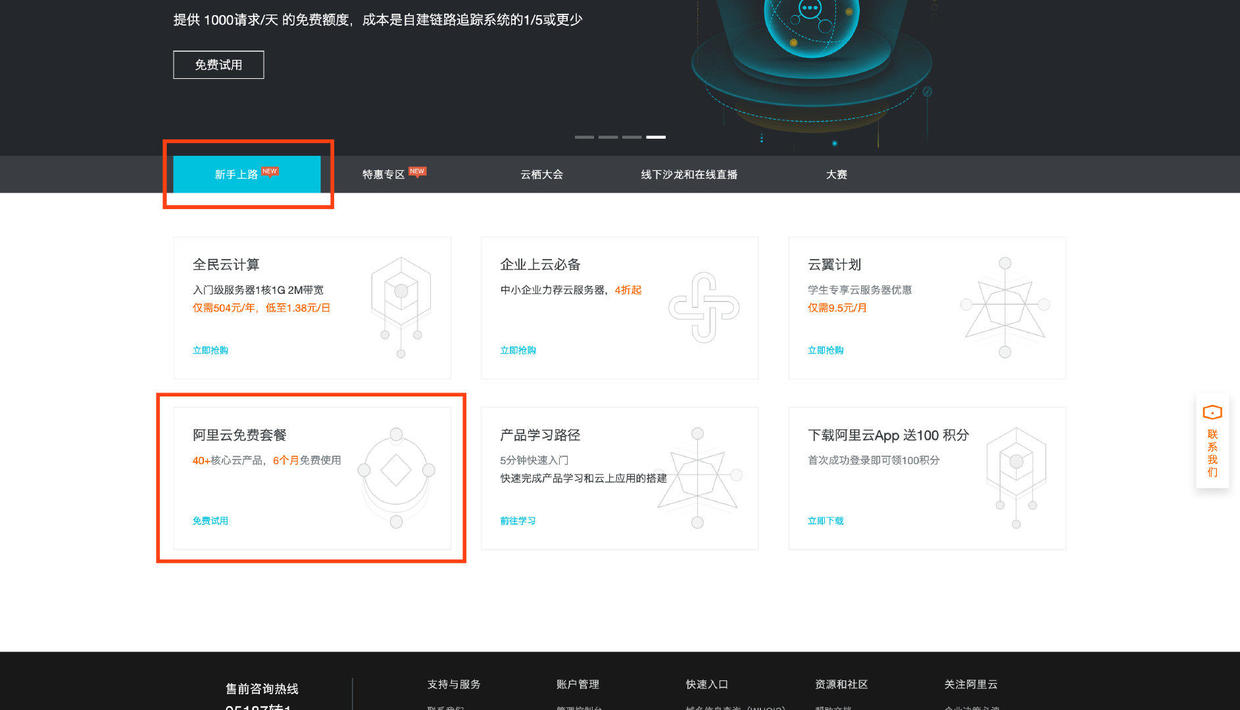
Task: Click price text 仅需9.5元/月
Action: 837,308
